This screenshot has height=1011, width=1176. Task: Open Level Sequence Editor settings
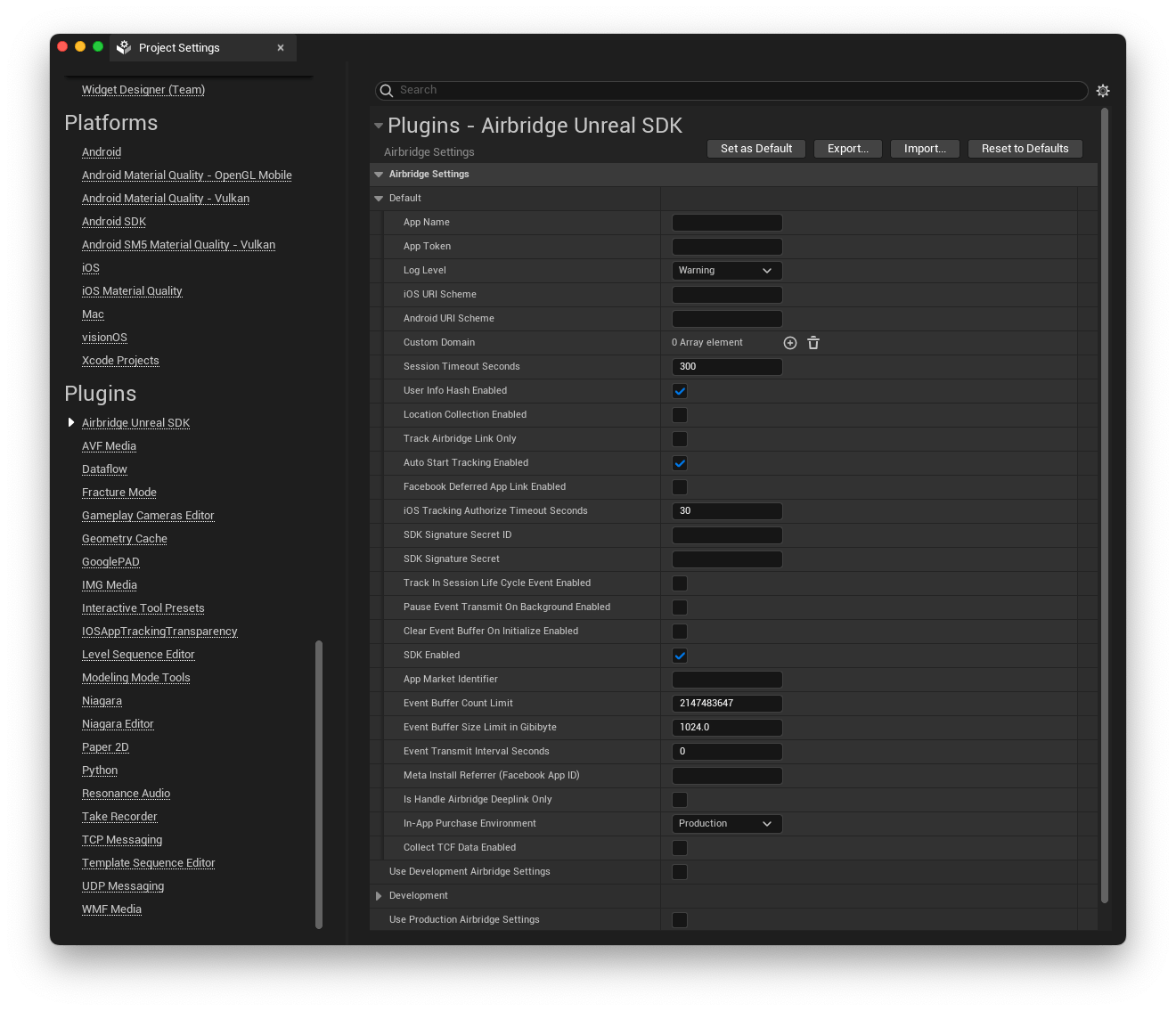138,655
